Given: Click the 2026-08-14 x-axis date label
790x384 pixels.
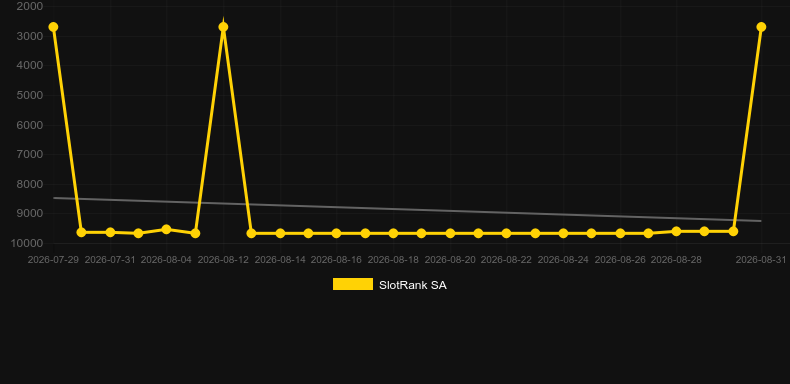Looking at the screenshot, I should 280,260.
